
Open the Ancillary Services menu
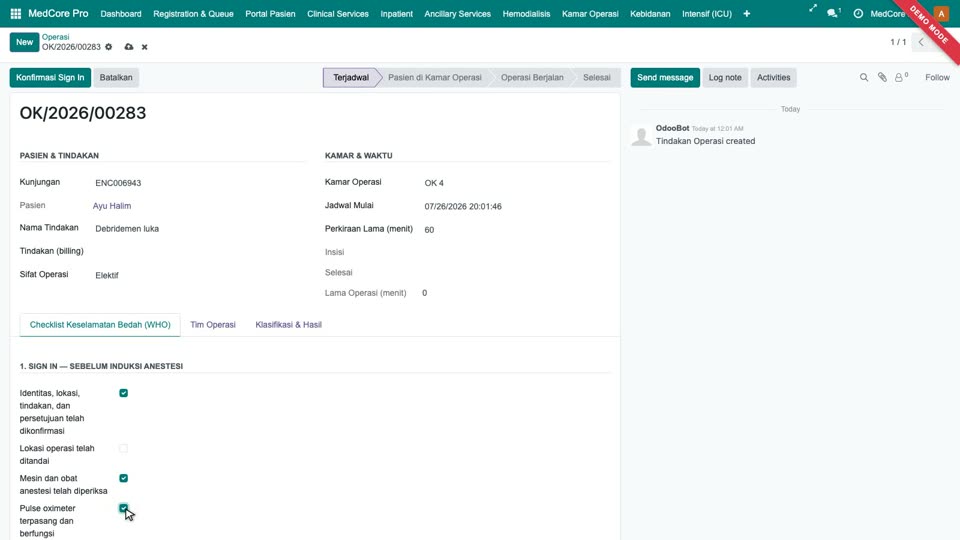(x=457, y=13)
